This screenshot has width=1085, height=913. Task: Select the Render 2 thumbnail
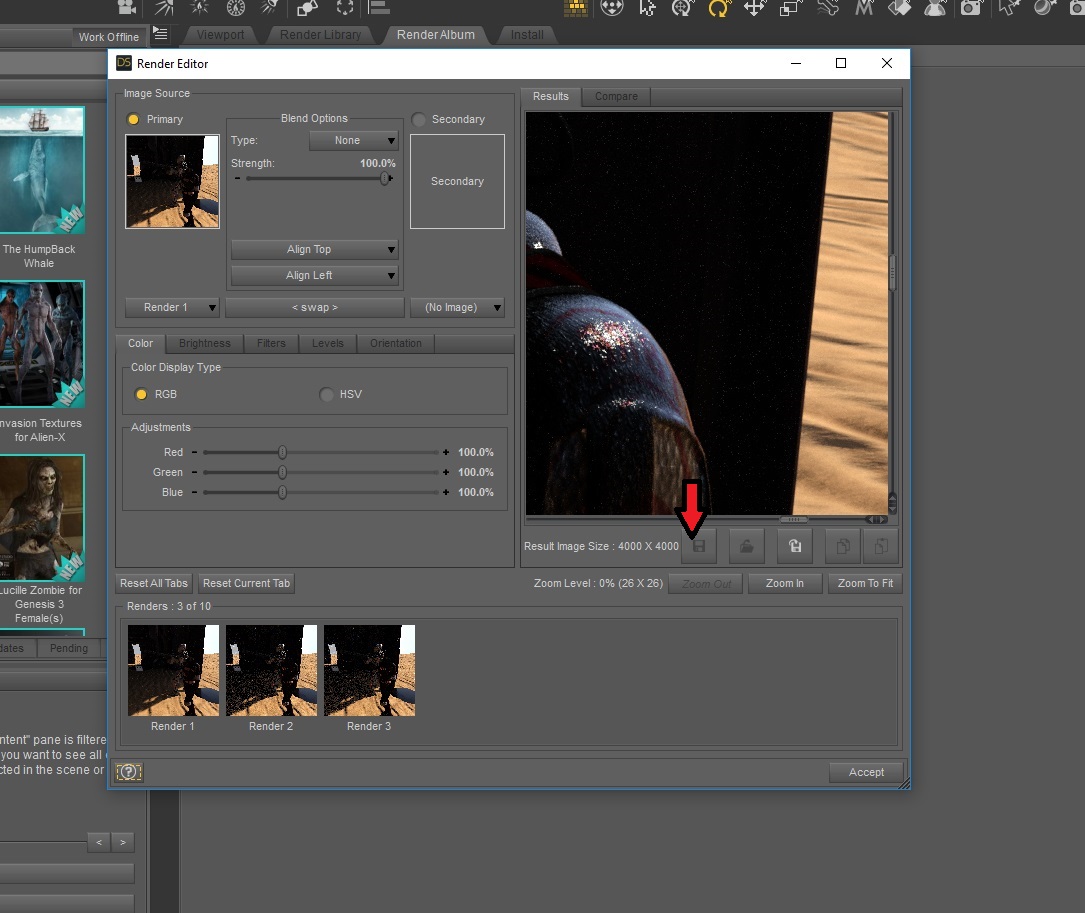(271, 671)
